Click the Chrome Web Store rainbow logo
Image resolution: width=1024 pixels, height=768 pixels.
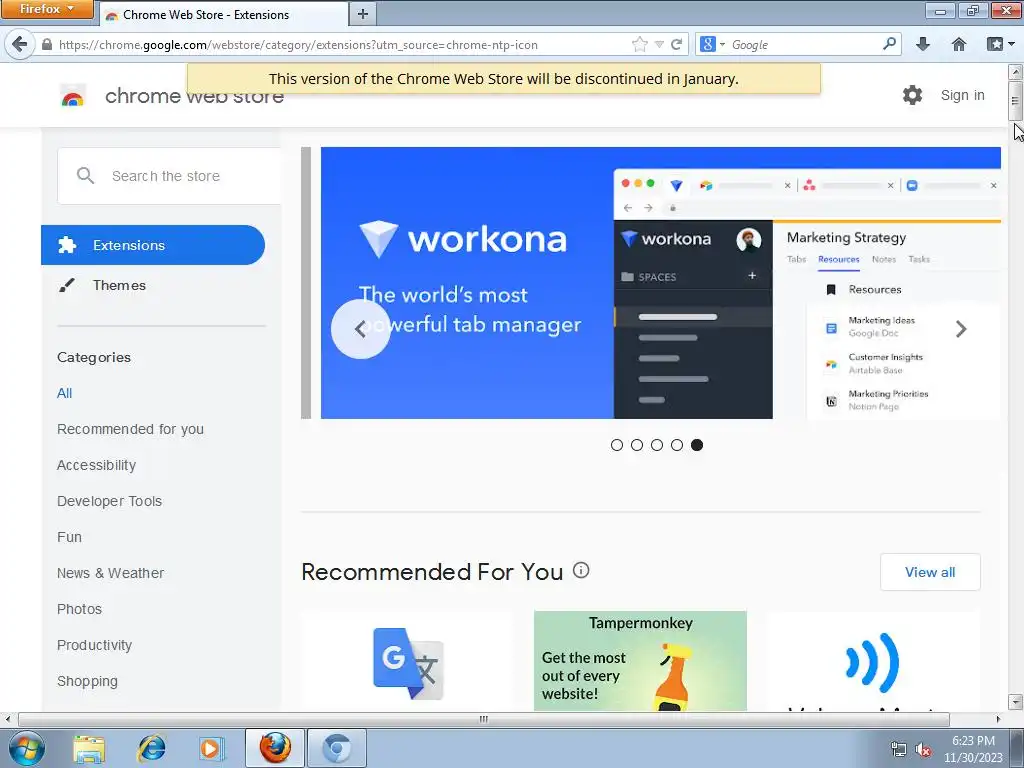coord(72,96)
